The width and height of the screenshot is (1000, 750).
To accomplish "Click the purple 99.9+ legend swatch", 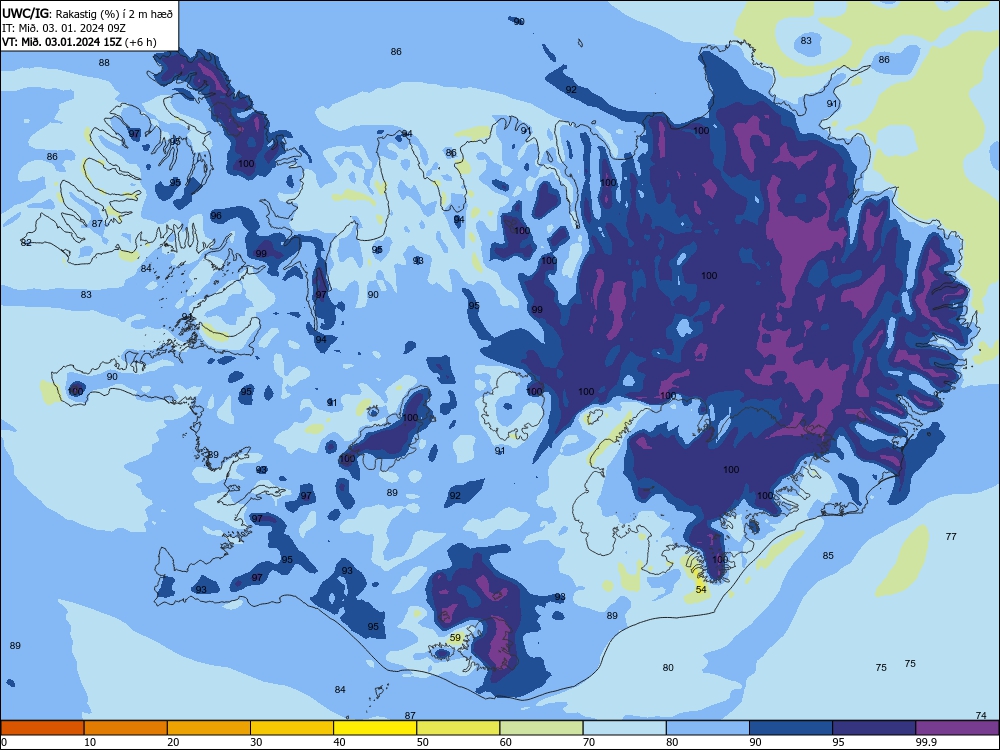I will click(x=957, y=728).
